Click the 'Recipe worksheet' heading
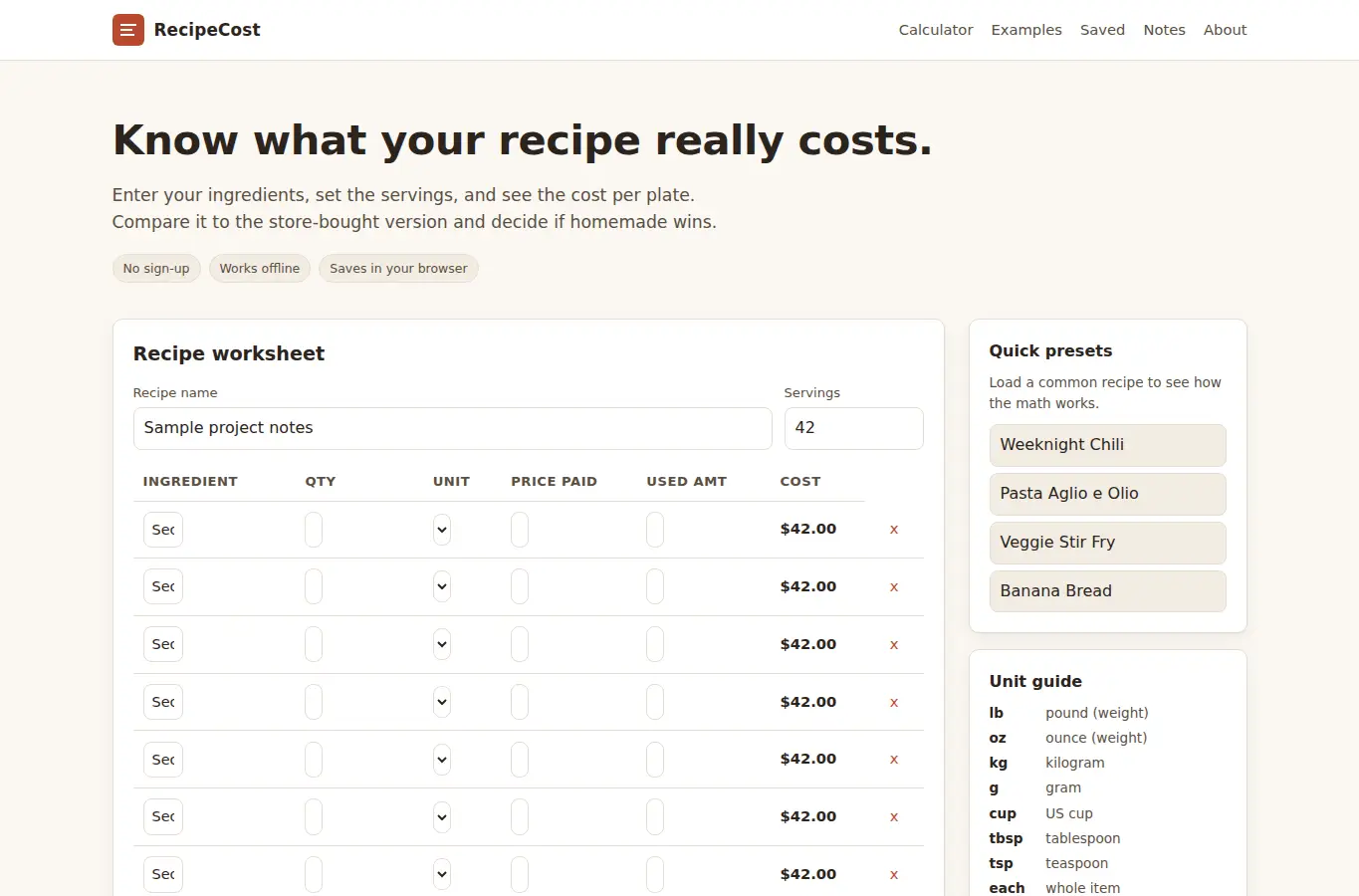Screen dimensions: 1359x896 (x=229, y=353)
